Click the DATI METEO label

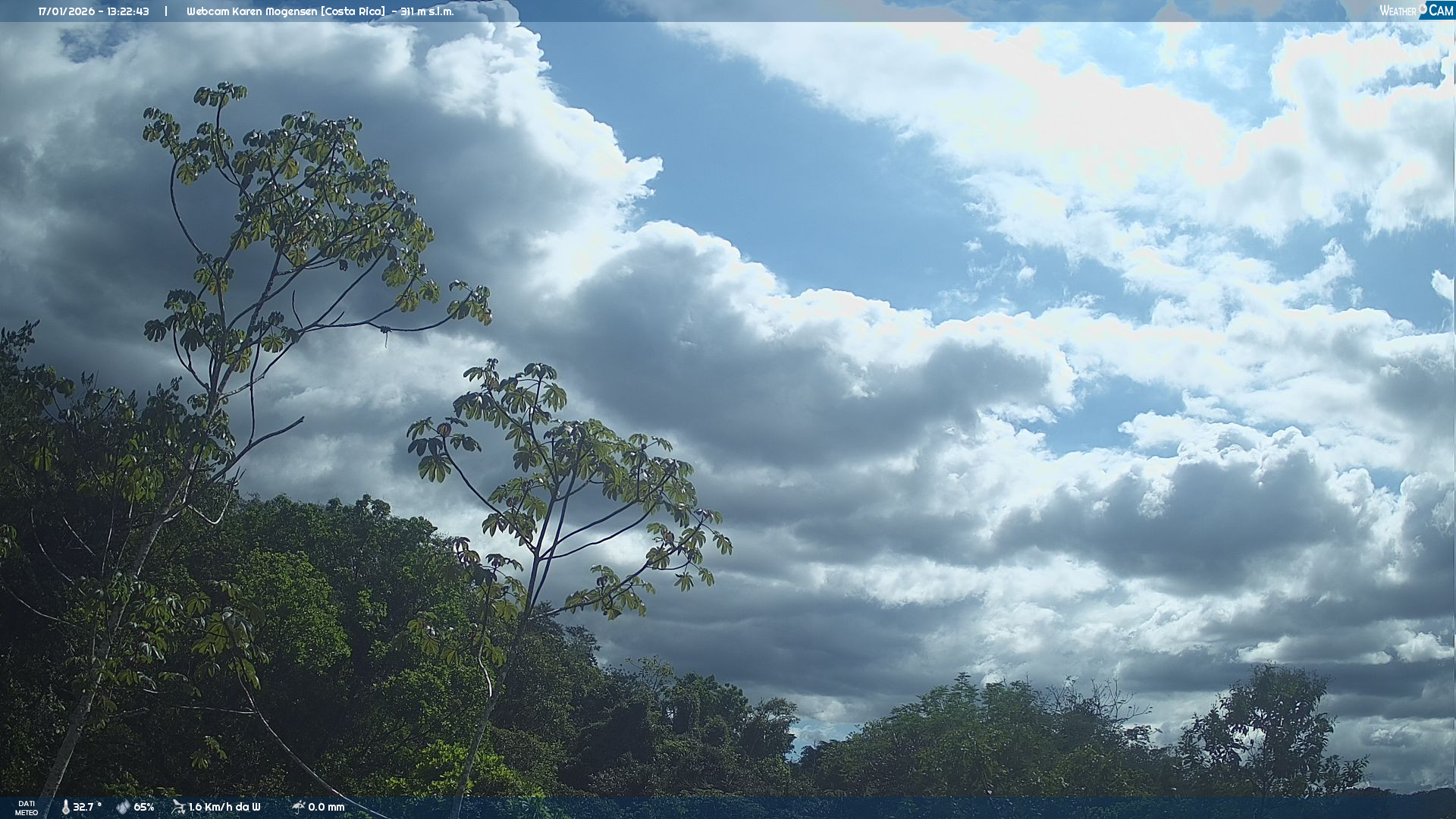pos(27,808)
